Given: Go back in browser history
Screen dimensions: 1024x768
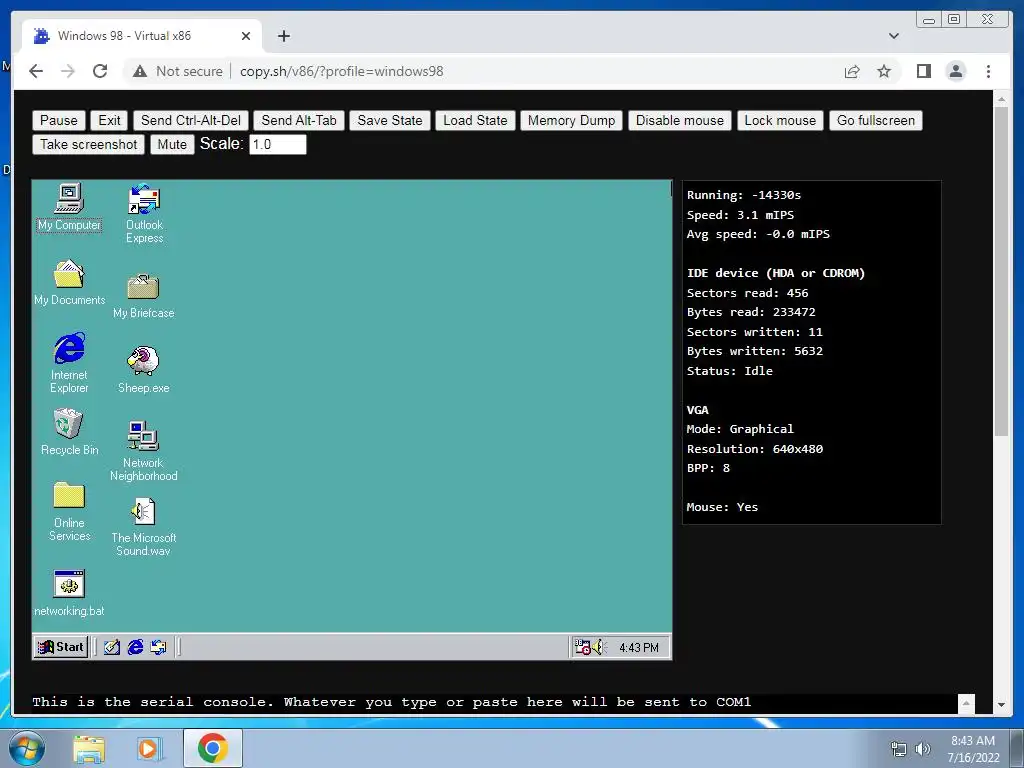Looking at the screenshot, I should [x=37, y=71].
